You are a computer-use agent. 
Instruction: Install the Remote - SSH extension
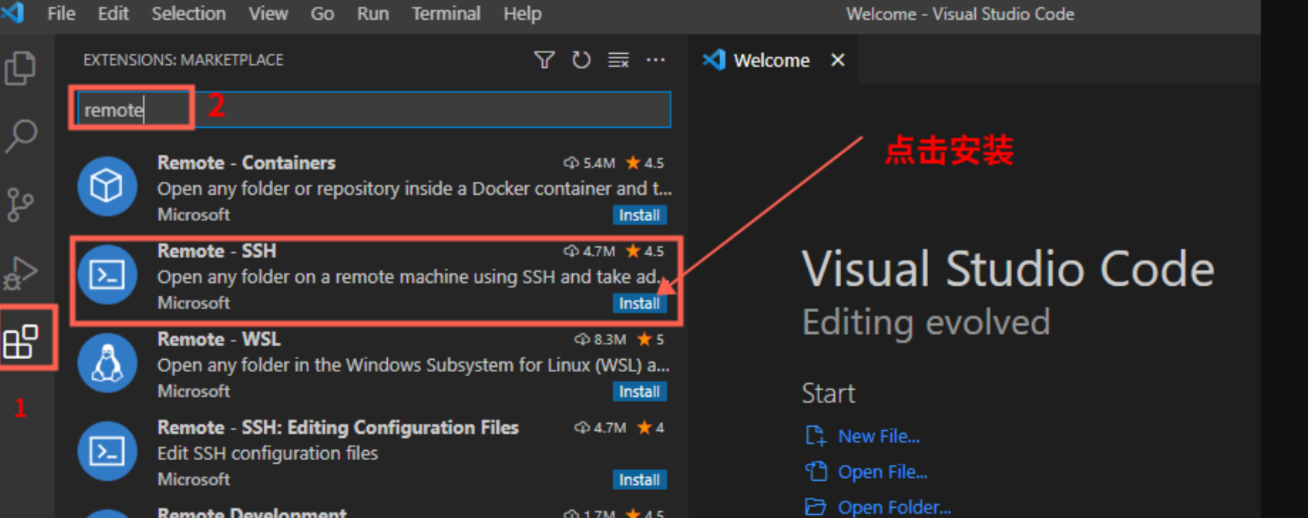pyautogui.click(x=639, y=303)
